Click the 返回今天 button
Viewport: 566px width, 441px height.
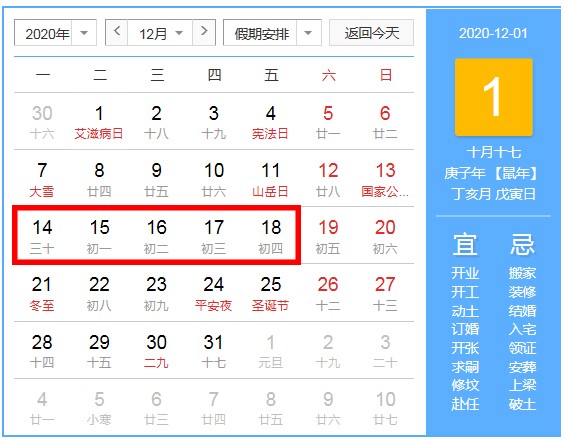pos(371,33)
